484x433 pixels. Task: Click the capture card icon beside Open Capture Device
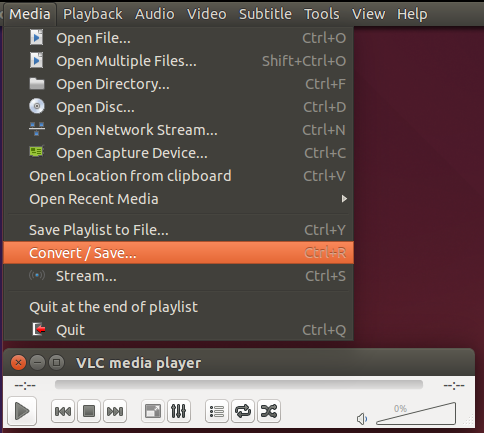(37, 152)
